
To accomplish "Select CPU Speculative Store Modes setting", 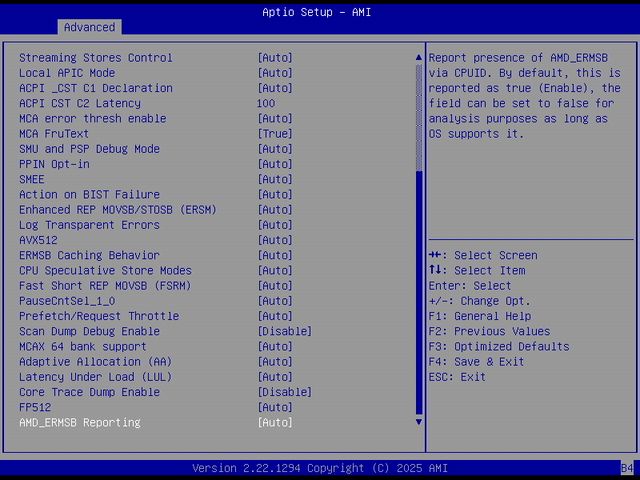I will tap(105, 271).
